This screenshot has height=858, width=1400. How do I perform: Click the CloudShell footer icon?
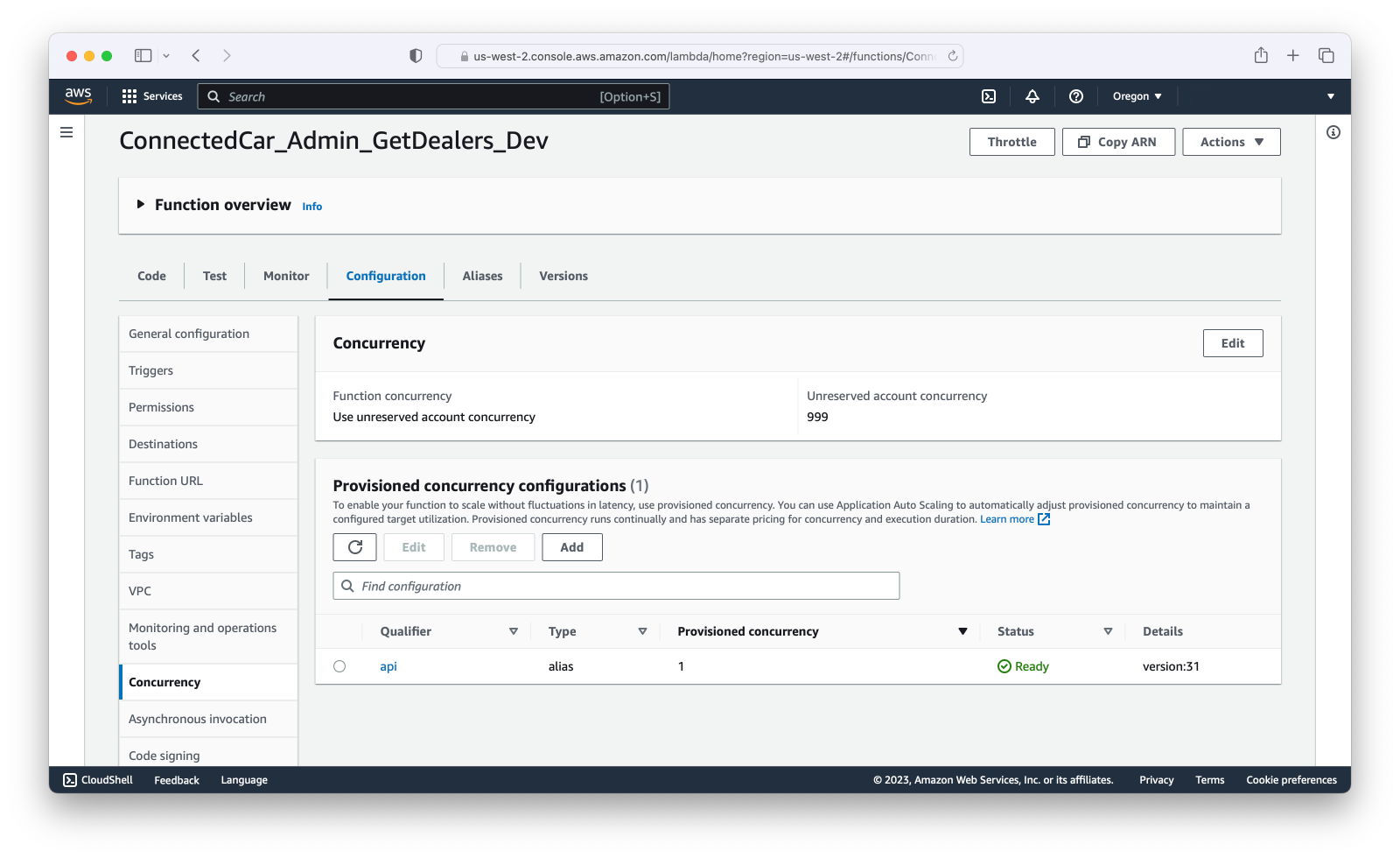coord(70,780)
